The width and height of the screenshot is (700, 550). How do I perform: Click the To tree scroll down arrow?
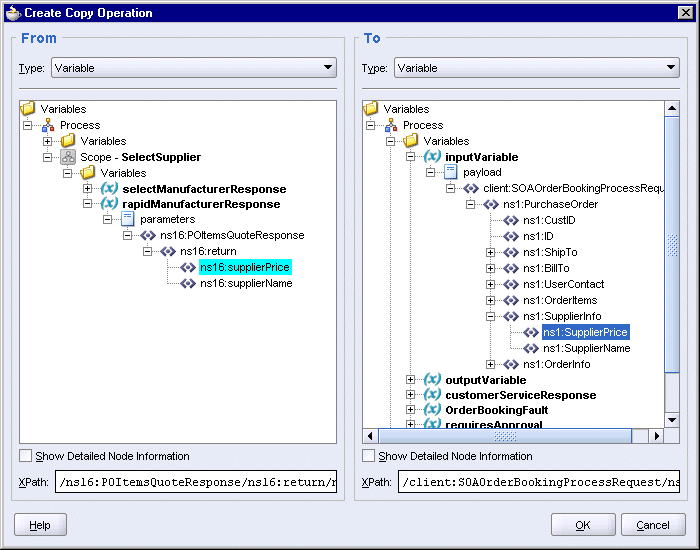(x=672, y=420)
